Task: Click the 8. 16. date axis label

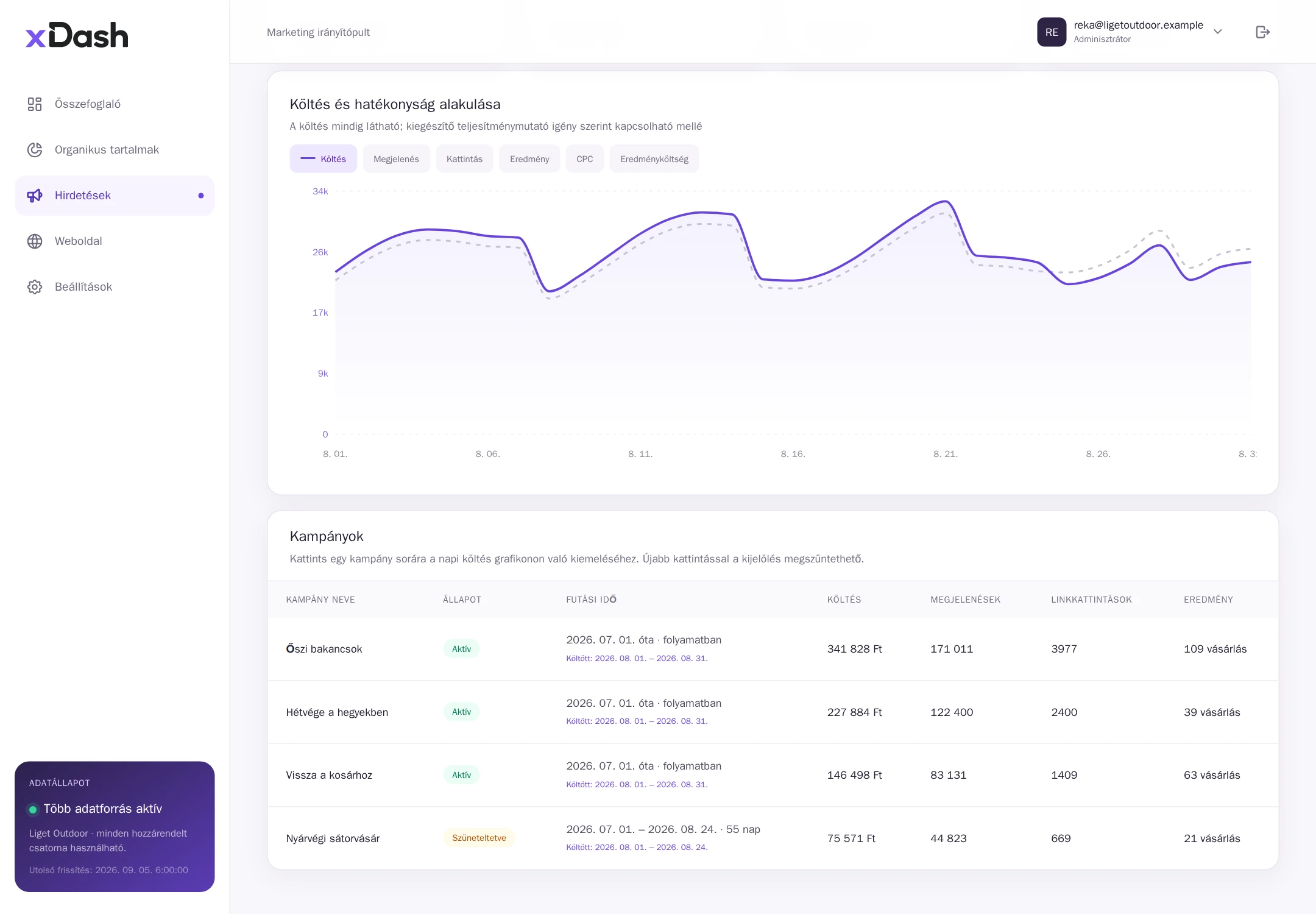Action: [x=793, y=454]
